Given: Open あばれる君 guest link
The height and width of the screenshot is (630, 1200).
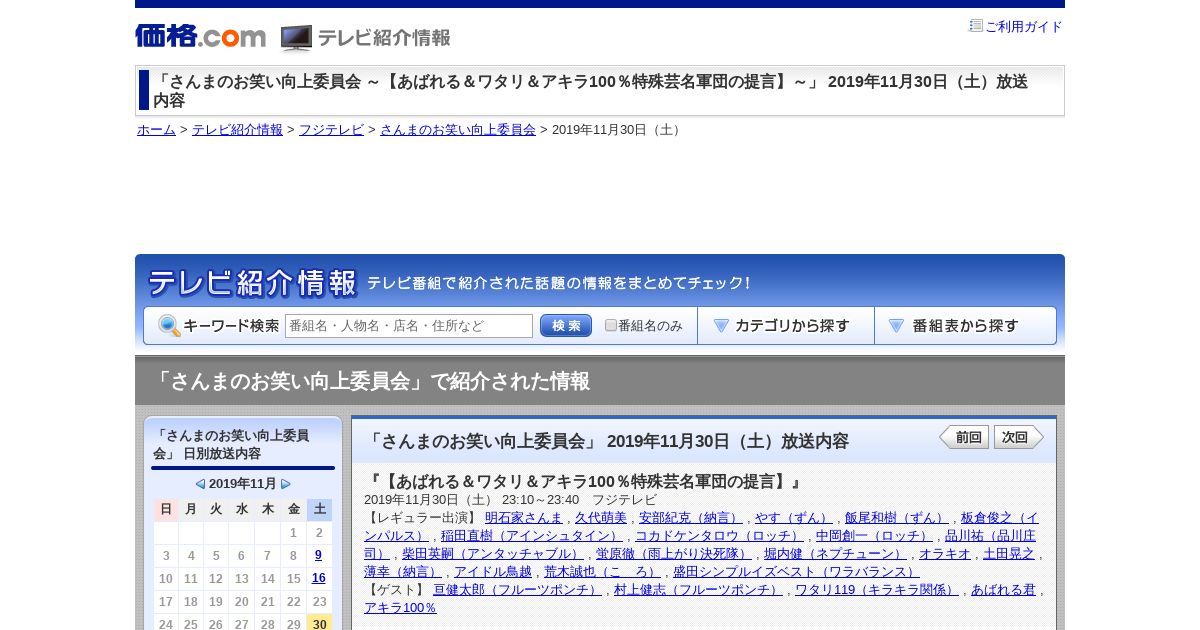Looking at the screenshot, I should (x=1003, y=590).
